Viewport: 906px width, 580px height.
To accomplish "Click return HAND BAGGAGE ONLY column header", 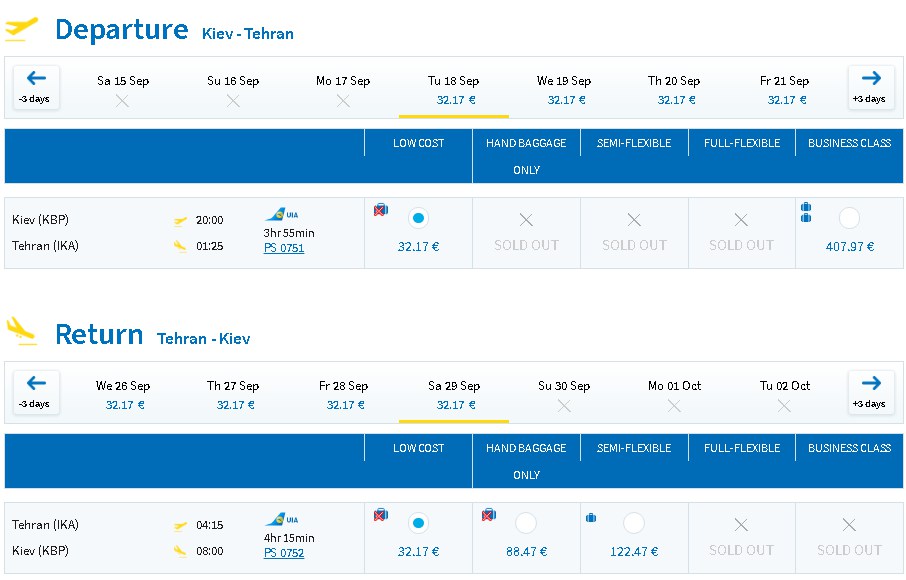I will click(526, 461).
